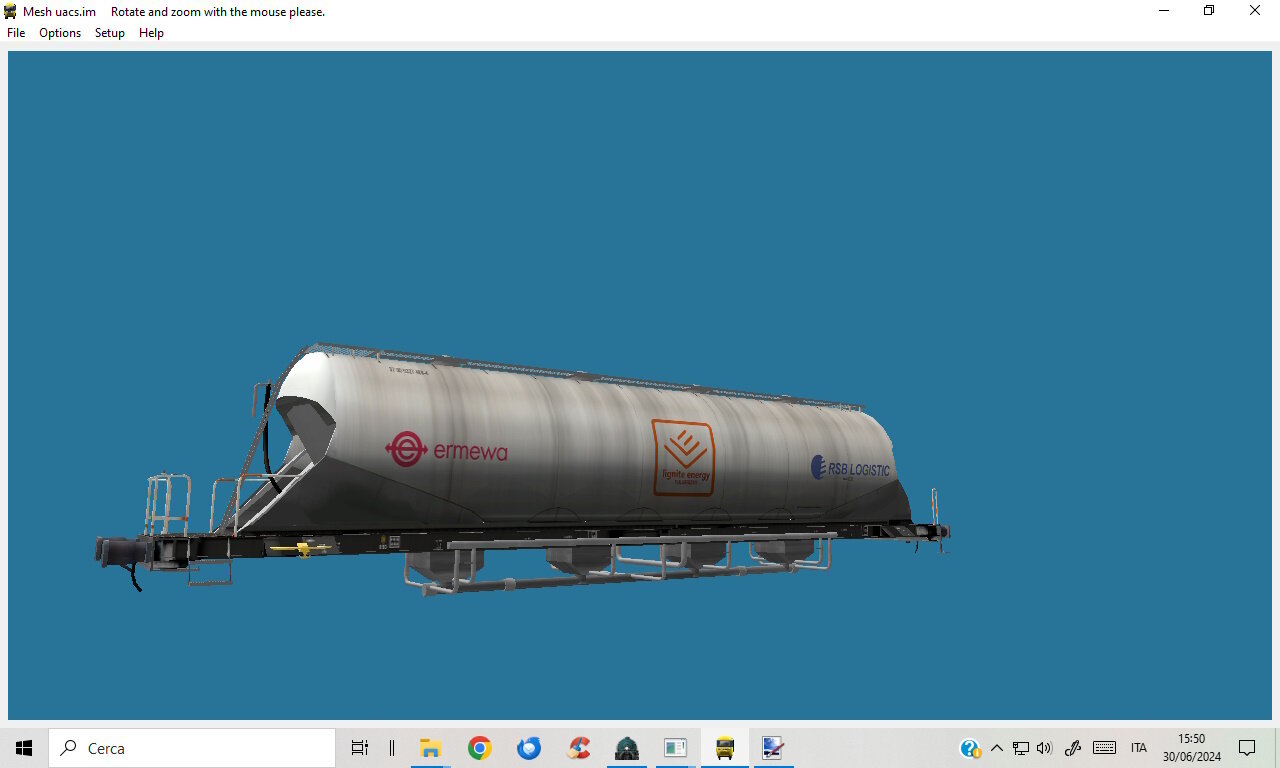Restore down the Mesh uacs.im window
Screen dimensions: 1280x768
[1209, 11]
